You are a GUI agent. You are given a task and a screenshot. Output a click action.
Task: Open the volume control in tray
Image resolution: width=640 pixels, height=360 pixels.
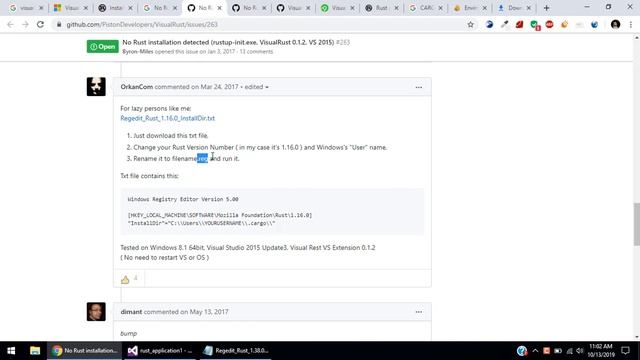pos(580,351)
